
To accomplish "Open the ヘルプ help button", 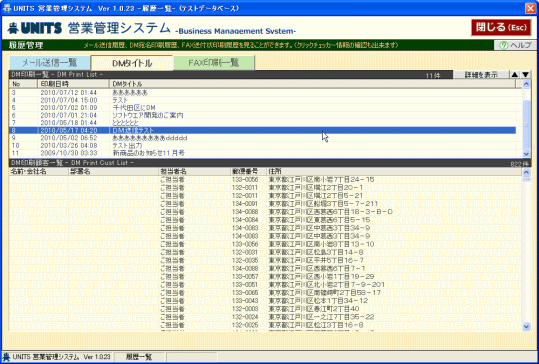I will pos(515,45).
